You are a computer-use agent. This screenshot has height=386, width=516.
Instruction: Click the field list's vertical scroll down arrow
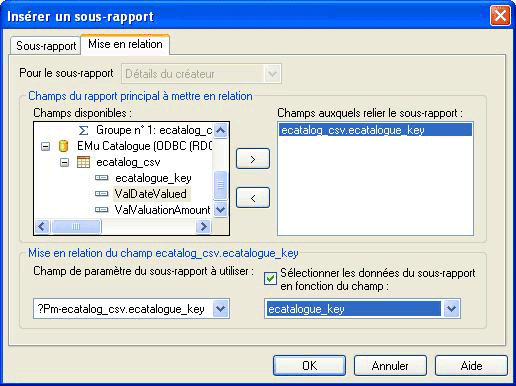(220, 210)
